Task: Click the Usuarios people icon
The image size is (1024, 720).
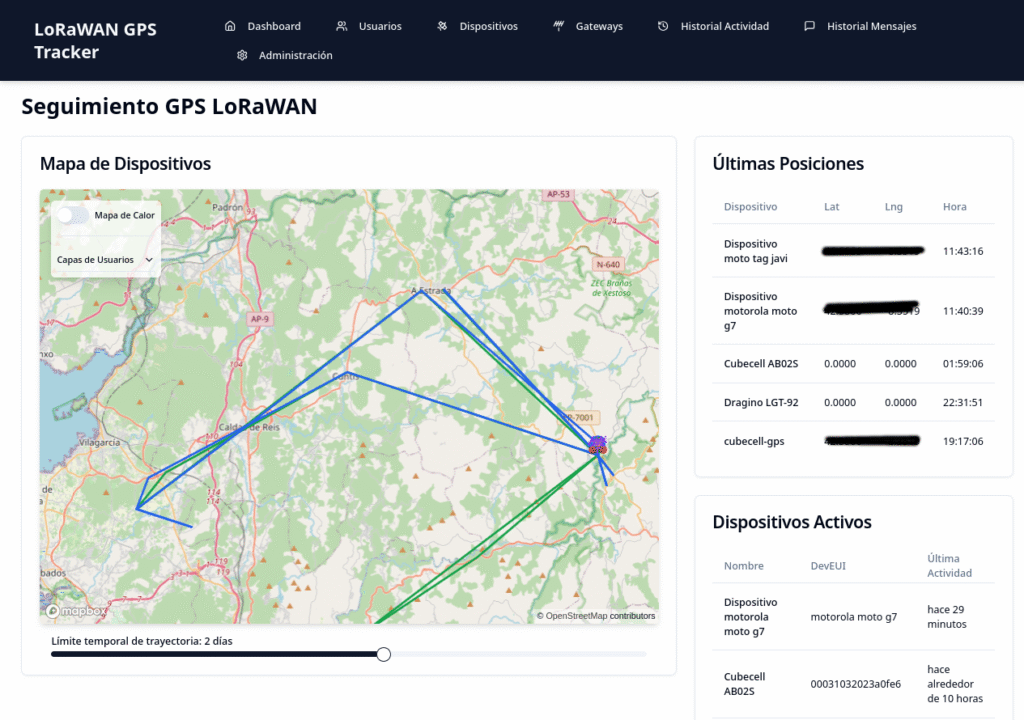Action: click(342, 26)
